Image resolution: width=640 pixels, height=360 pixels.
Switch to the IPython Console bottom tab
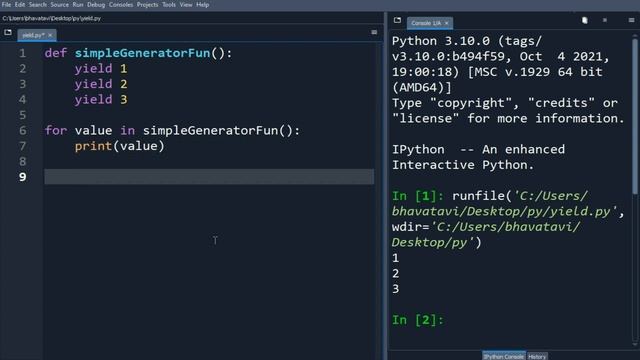tap(504, 356)
